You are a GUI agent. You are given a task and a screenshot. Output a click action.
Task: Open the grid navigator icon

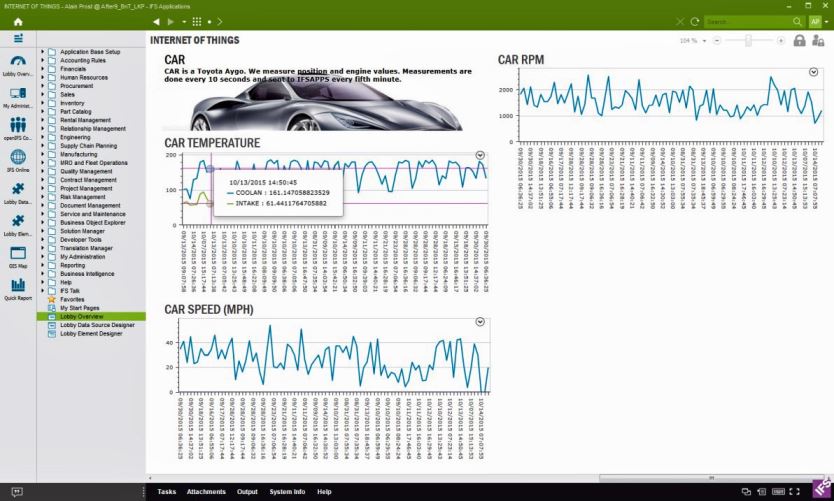pos(197,22)
